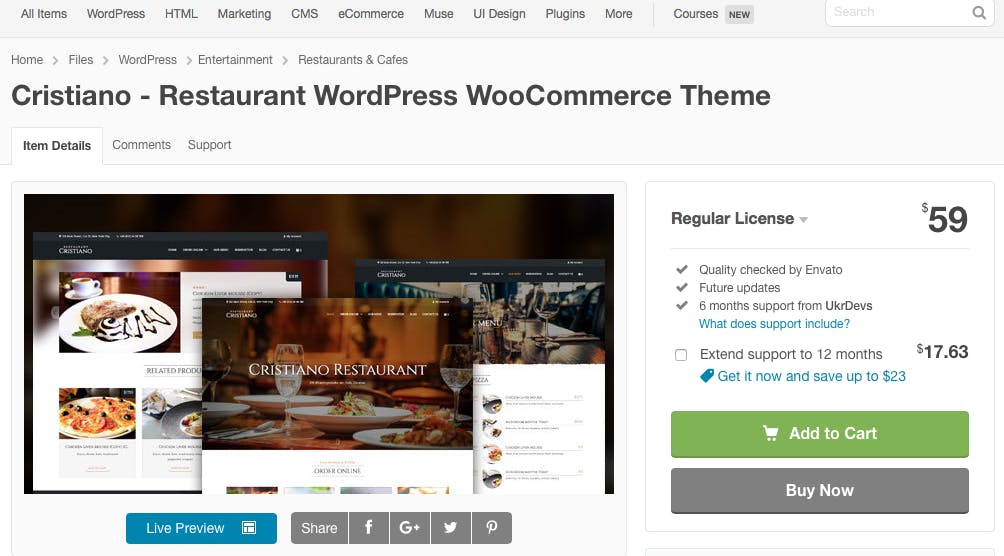Open the All Items menu

pos(44,13)
